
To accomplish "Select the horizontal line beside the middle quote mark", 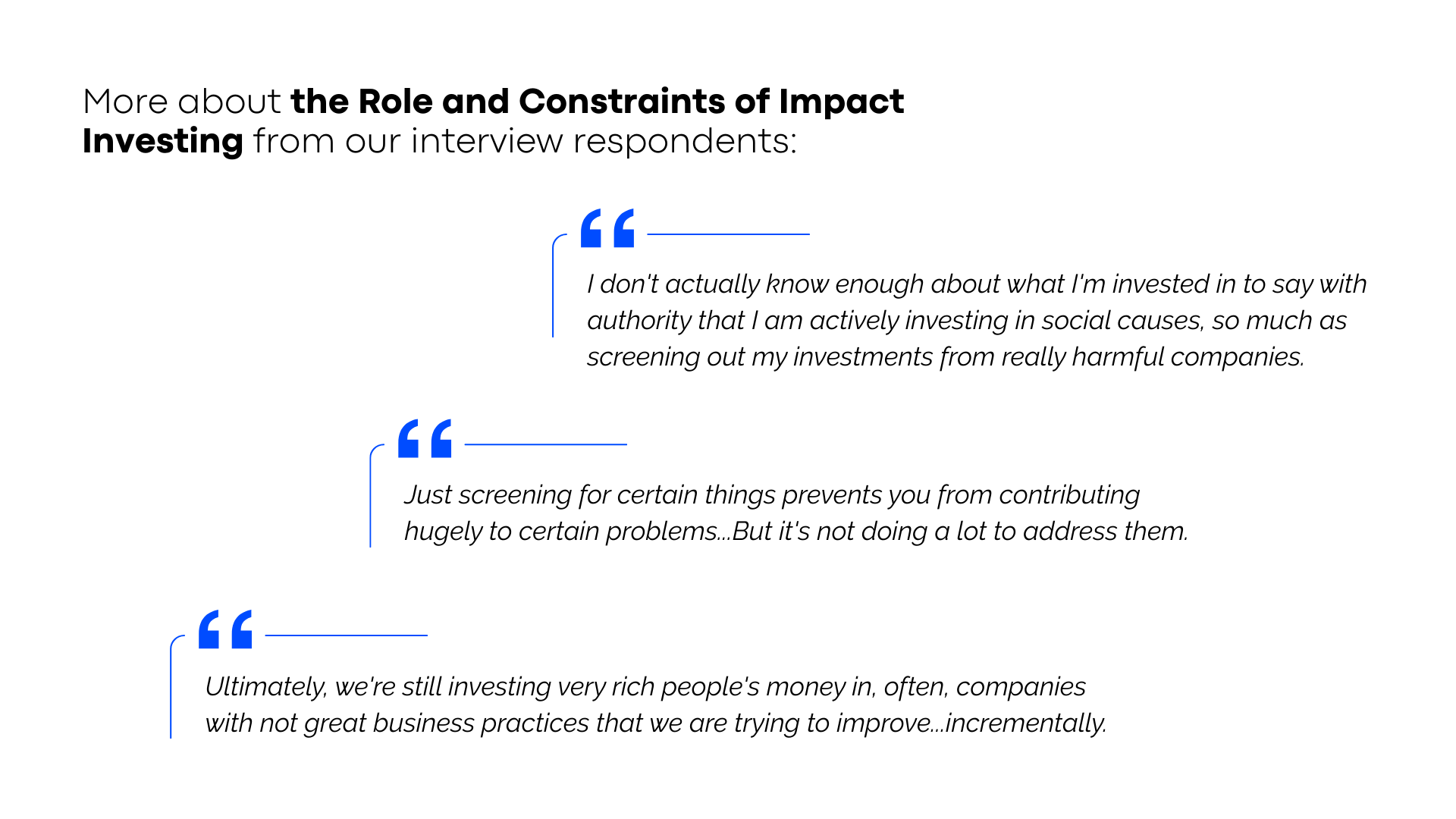I will pyautogui.click(x=545, y=444).
